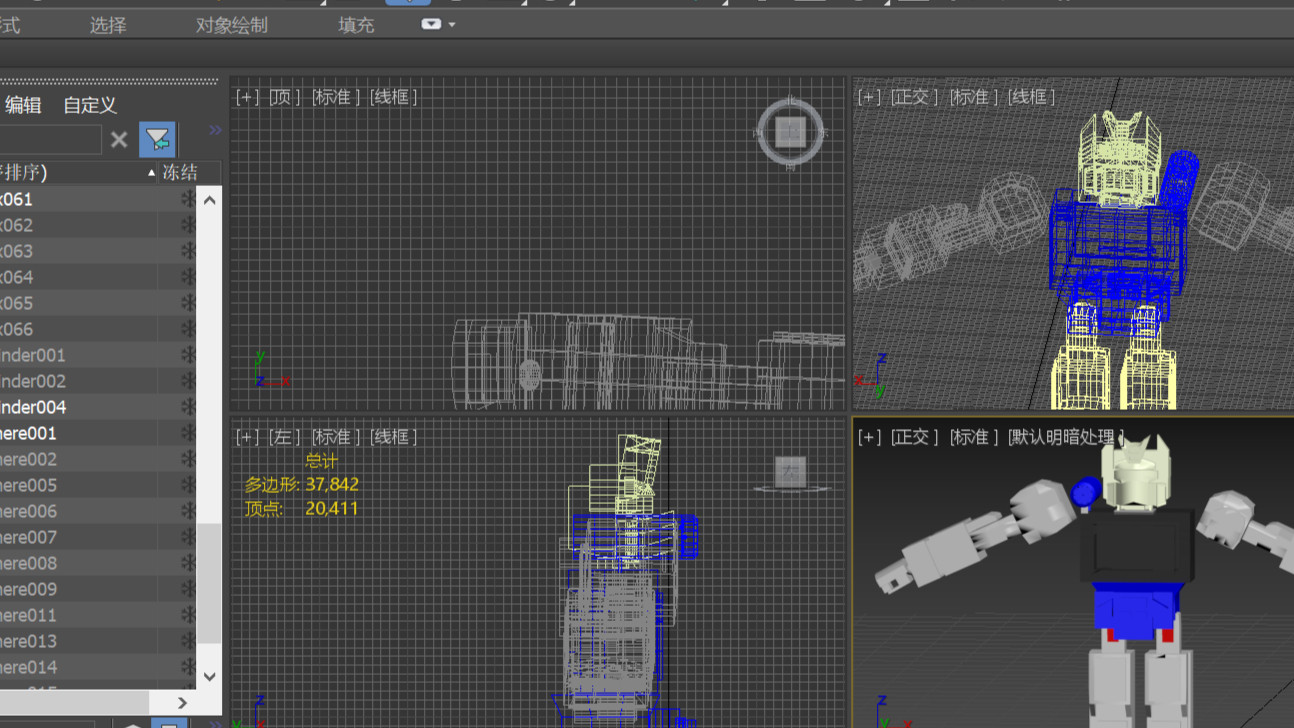Click the 线框 label in the left viewport
Screen dimensions: 1294x728
click(x=394, y=437)
